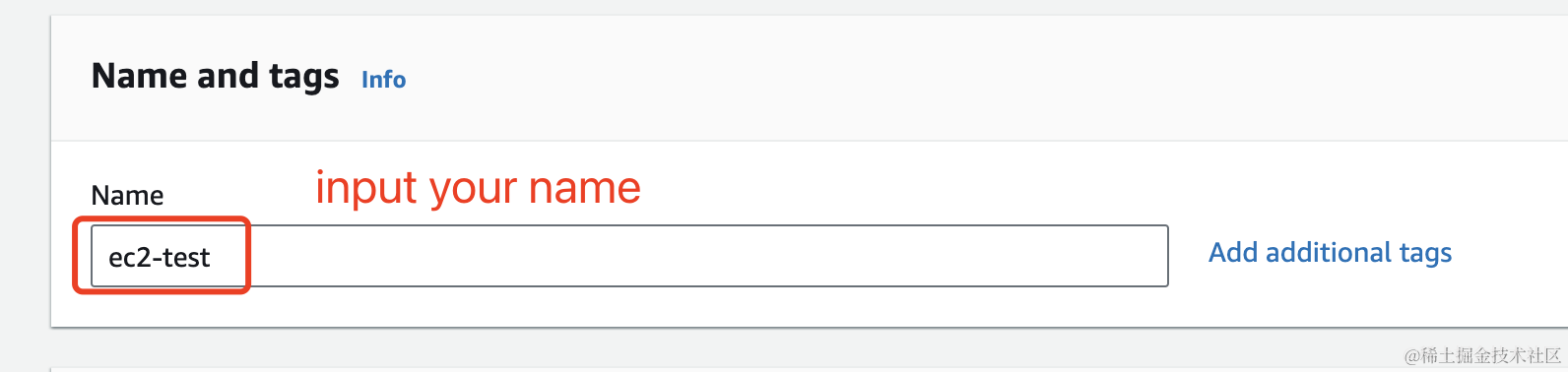Click the Name label above the field
The image size is (1568, 372).
[127, 196]
